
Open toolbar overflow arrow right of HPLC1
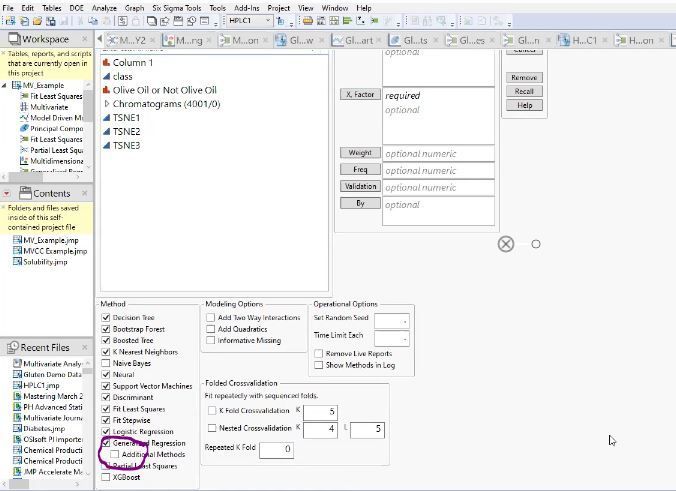click(x=291, y=23)
